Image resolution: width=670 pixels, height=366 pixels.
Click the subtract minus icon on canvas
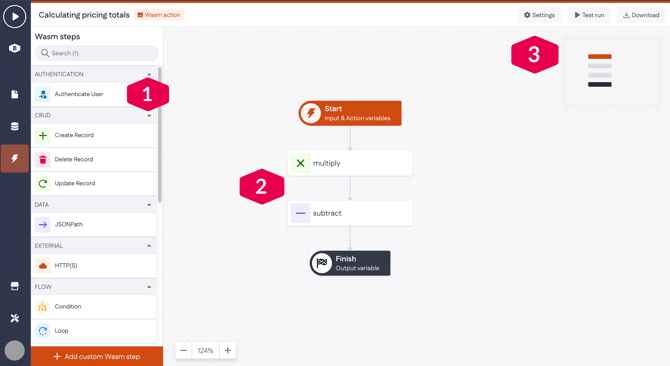(300, 213)
